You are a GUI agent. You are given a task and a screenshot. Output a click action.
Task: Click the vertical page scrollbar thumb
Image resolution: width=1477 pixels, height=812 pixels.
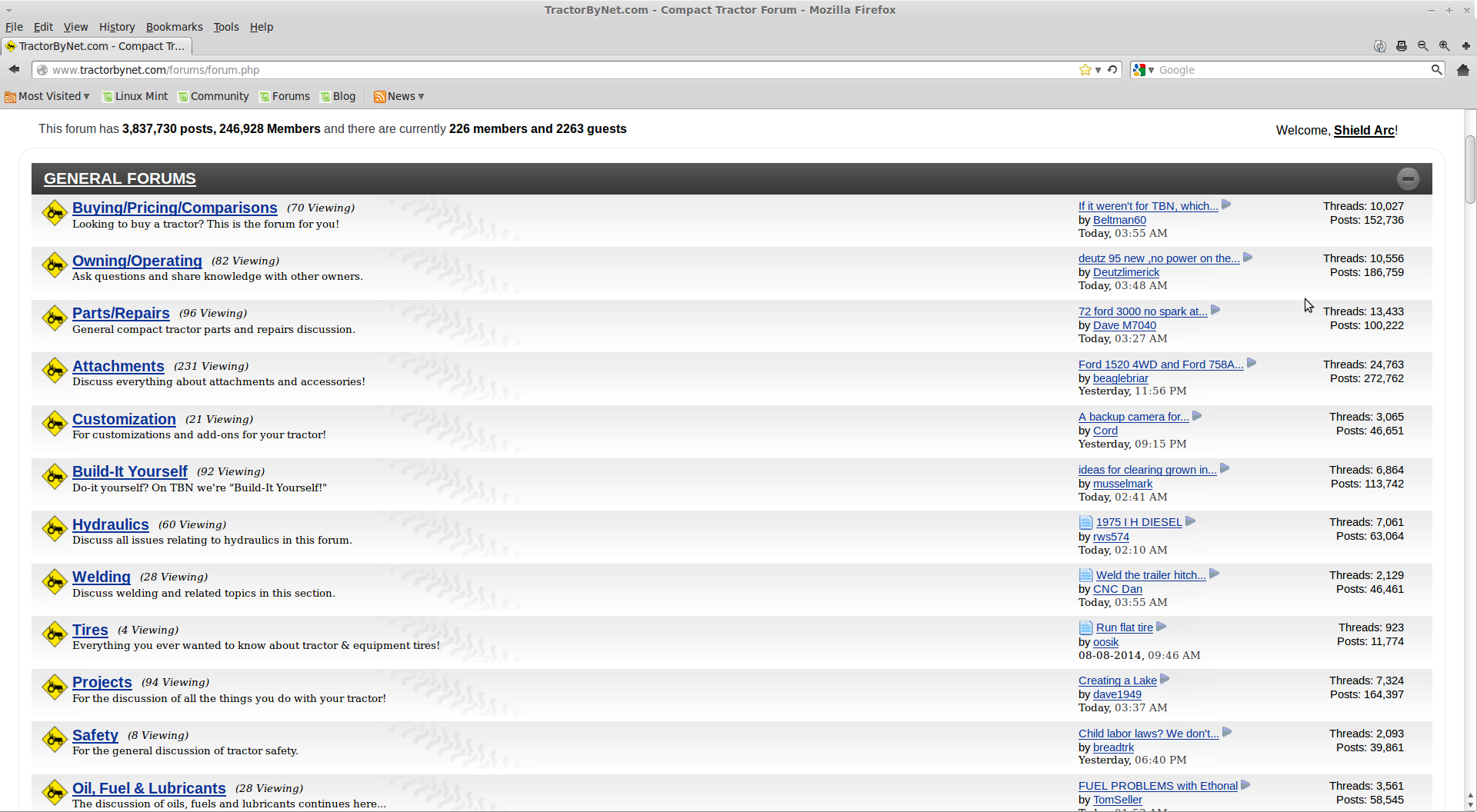pos(1470,169)
